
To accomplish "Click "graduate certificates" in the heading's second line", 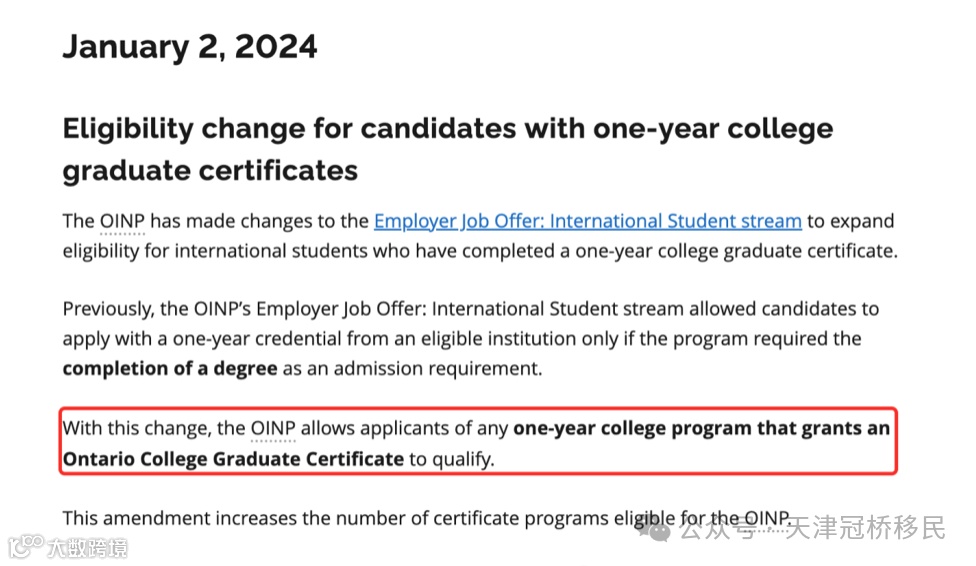I will click(210, 170).
